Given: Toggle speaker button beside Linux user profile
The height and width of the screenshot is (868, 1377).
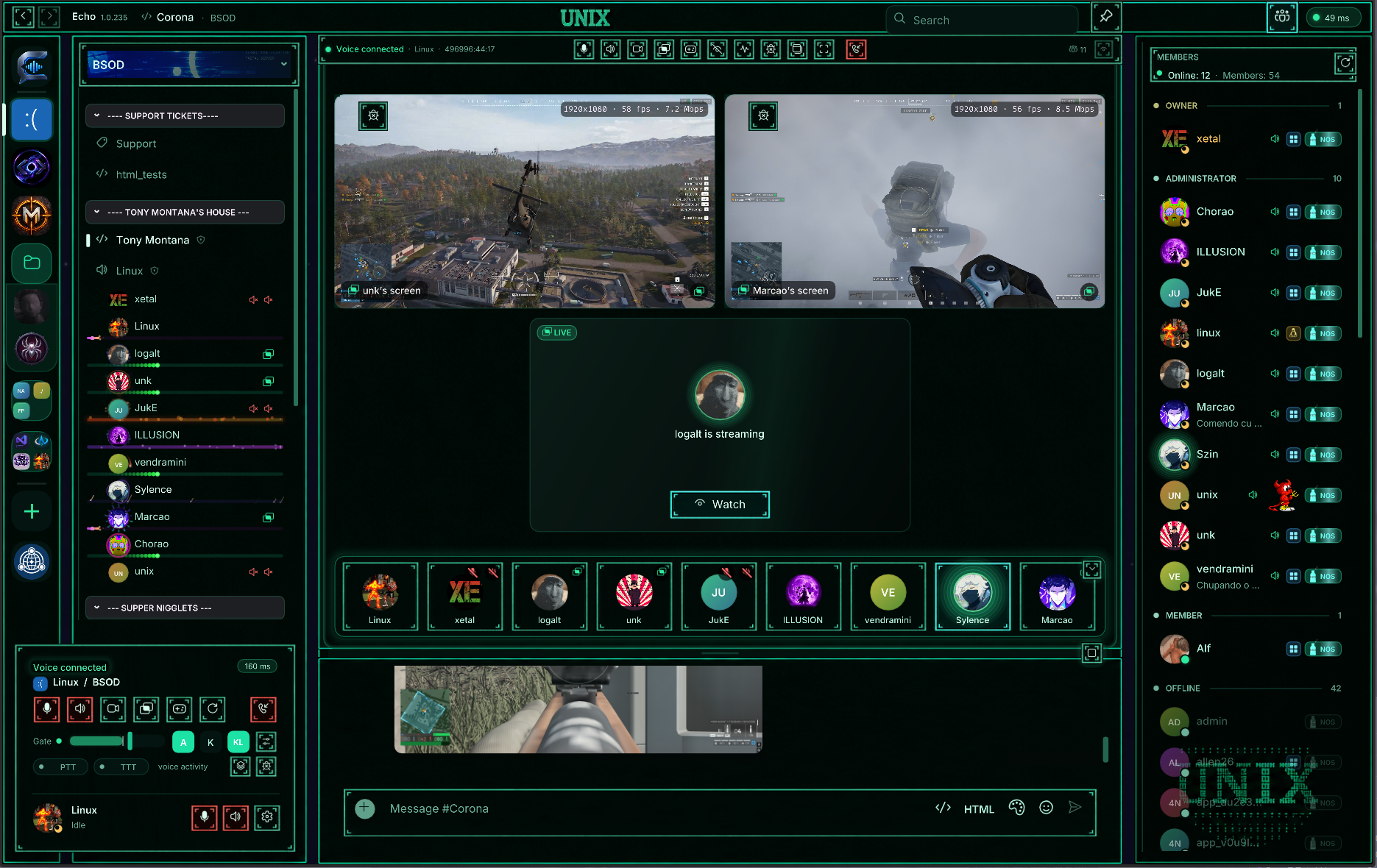Looking at the screenshot, I should 236,817.
